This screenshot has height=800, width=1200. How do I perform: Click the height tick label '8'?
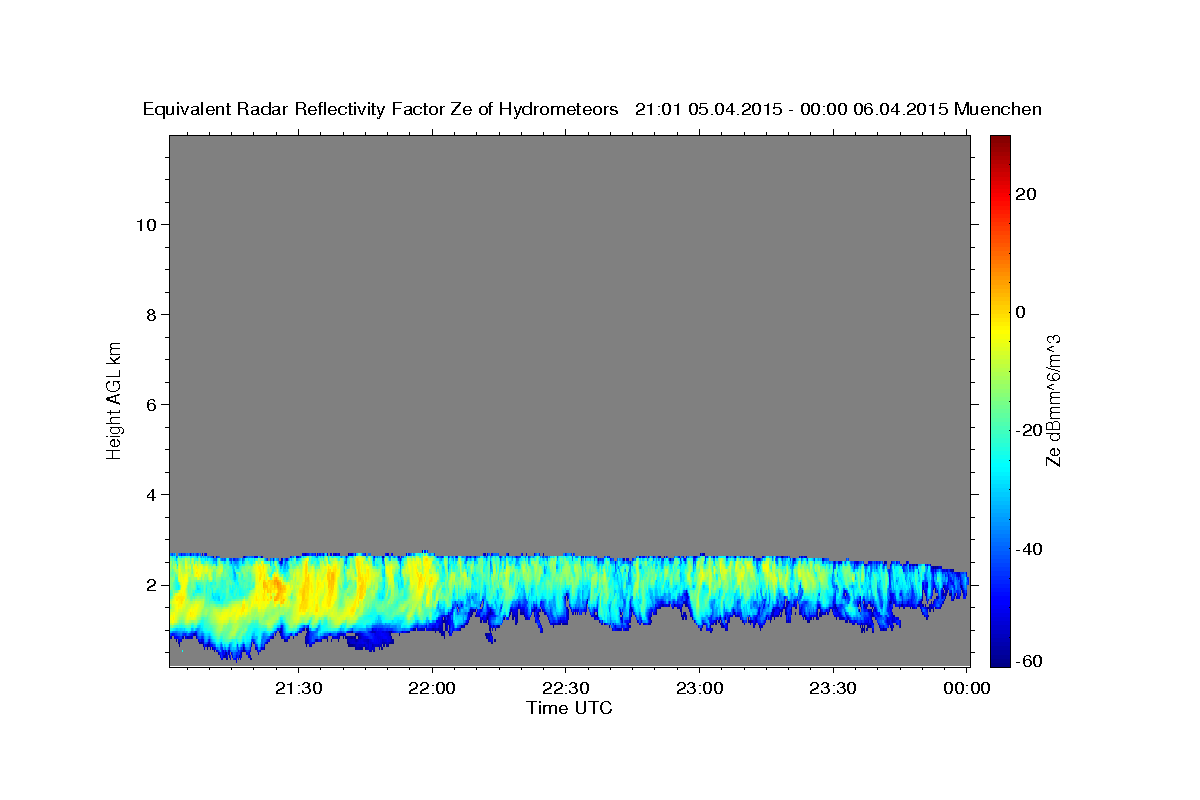click(152, 314)
